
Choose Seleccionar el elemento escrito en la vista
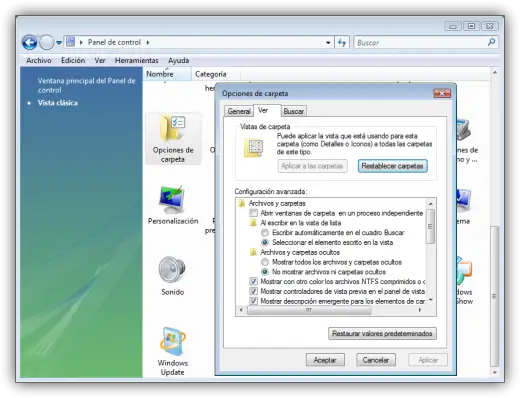(x=265, y=242)
